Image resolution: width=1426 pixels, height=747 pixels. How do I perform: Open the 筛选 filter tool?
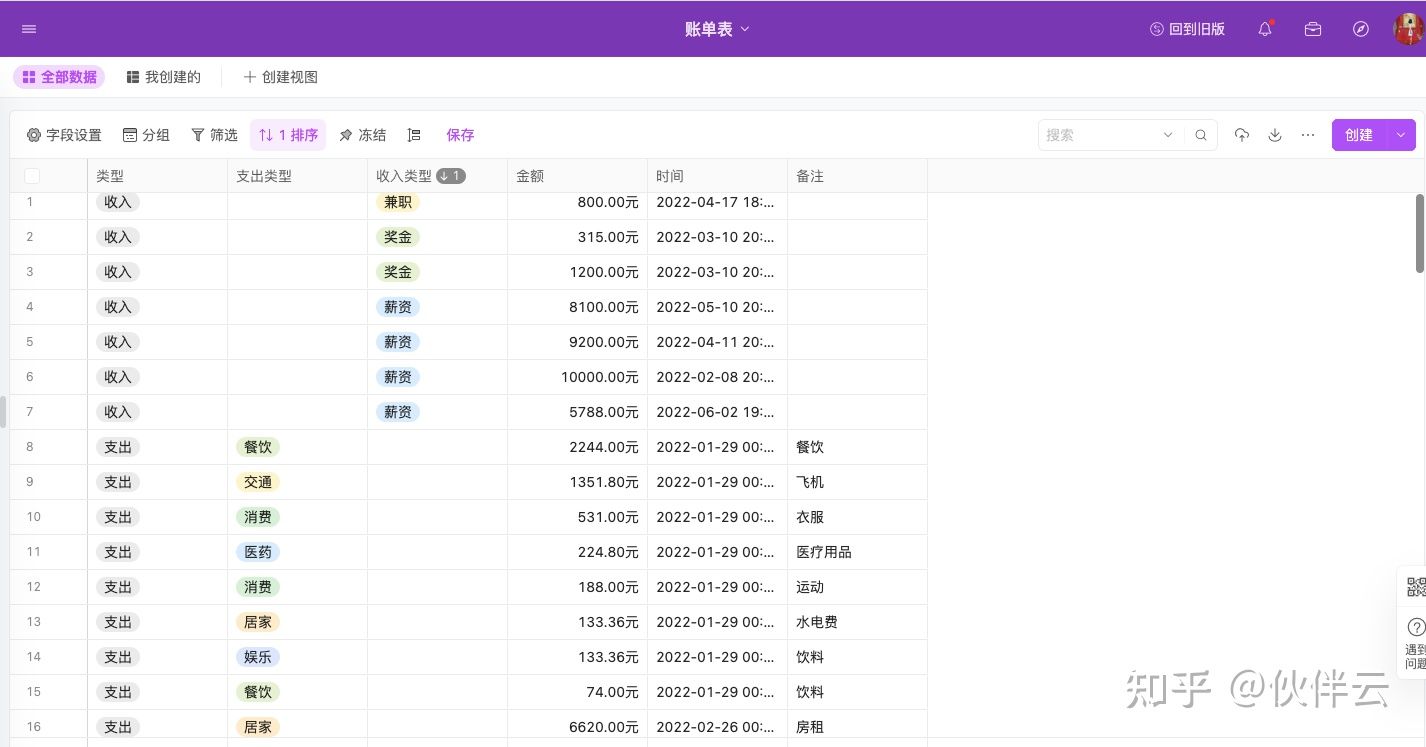pyautogui.click(x=214, y=135)
